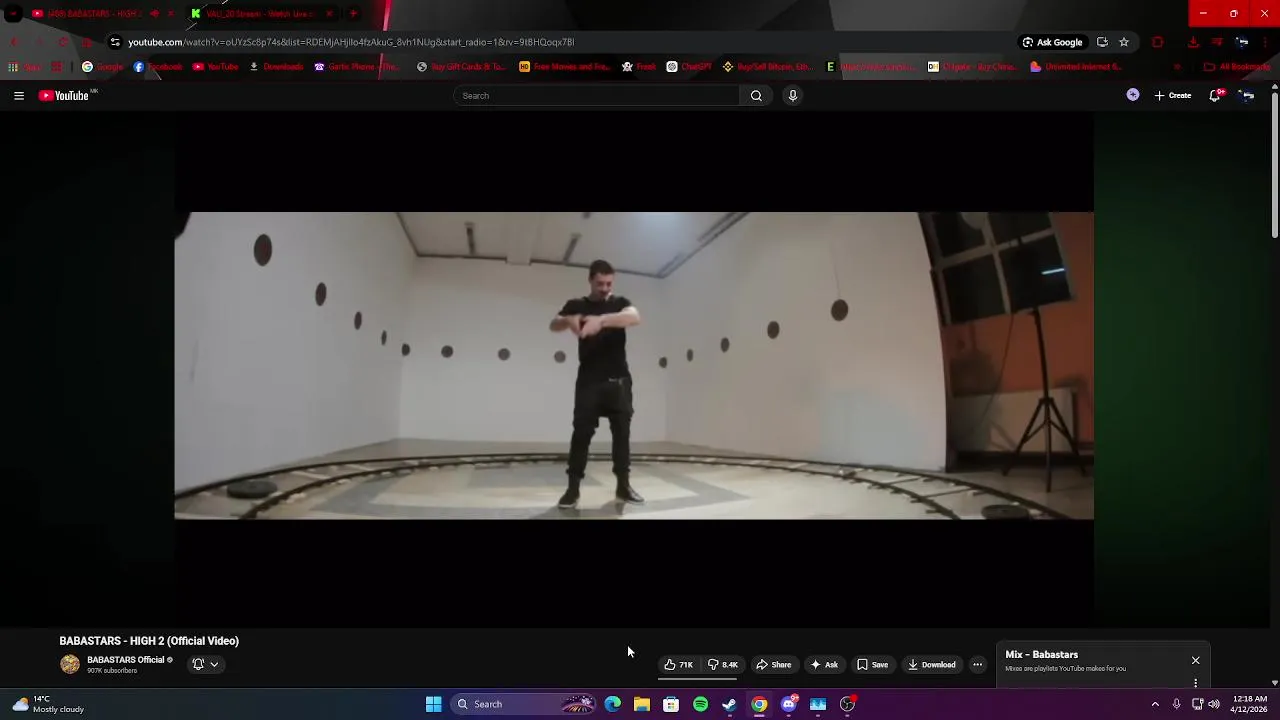Click the system tray microphone icon
The width and height of the screenshot is (1280, 720).
(x=1176, y=704)
